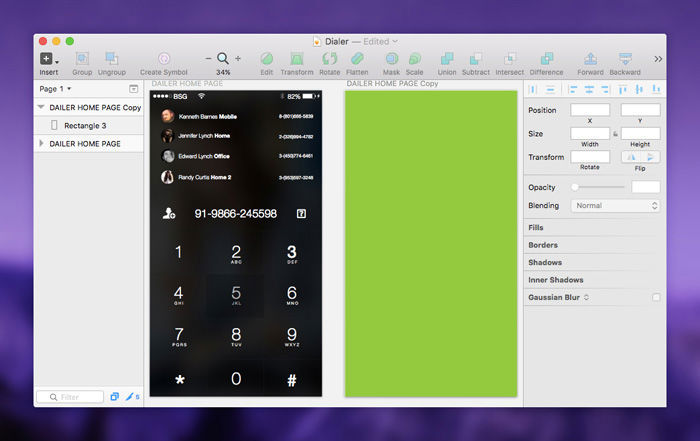Select the Rectangle 3 layer
This screenshot has width=700, height=441.
point(84,125)
